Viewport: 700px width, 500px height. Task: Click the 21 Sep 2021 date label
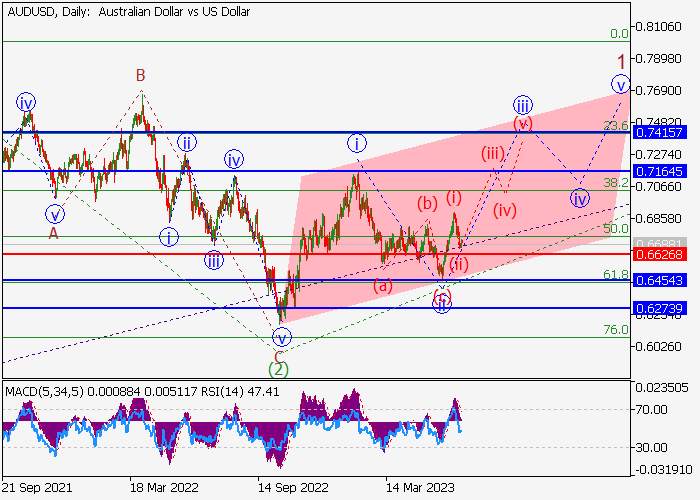point(38,488)
